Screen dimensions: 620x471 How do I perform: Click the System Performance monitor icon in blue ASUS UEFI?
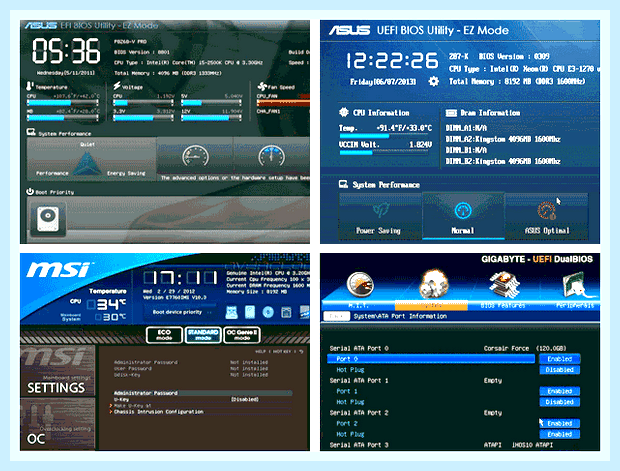click(x=343, y=184)
